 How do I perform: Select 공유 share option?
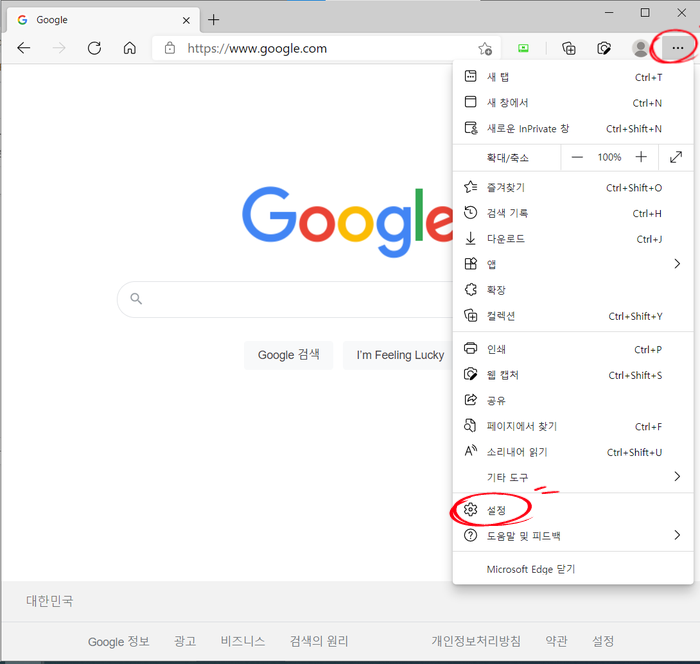point(573,401)
